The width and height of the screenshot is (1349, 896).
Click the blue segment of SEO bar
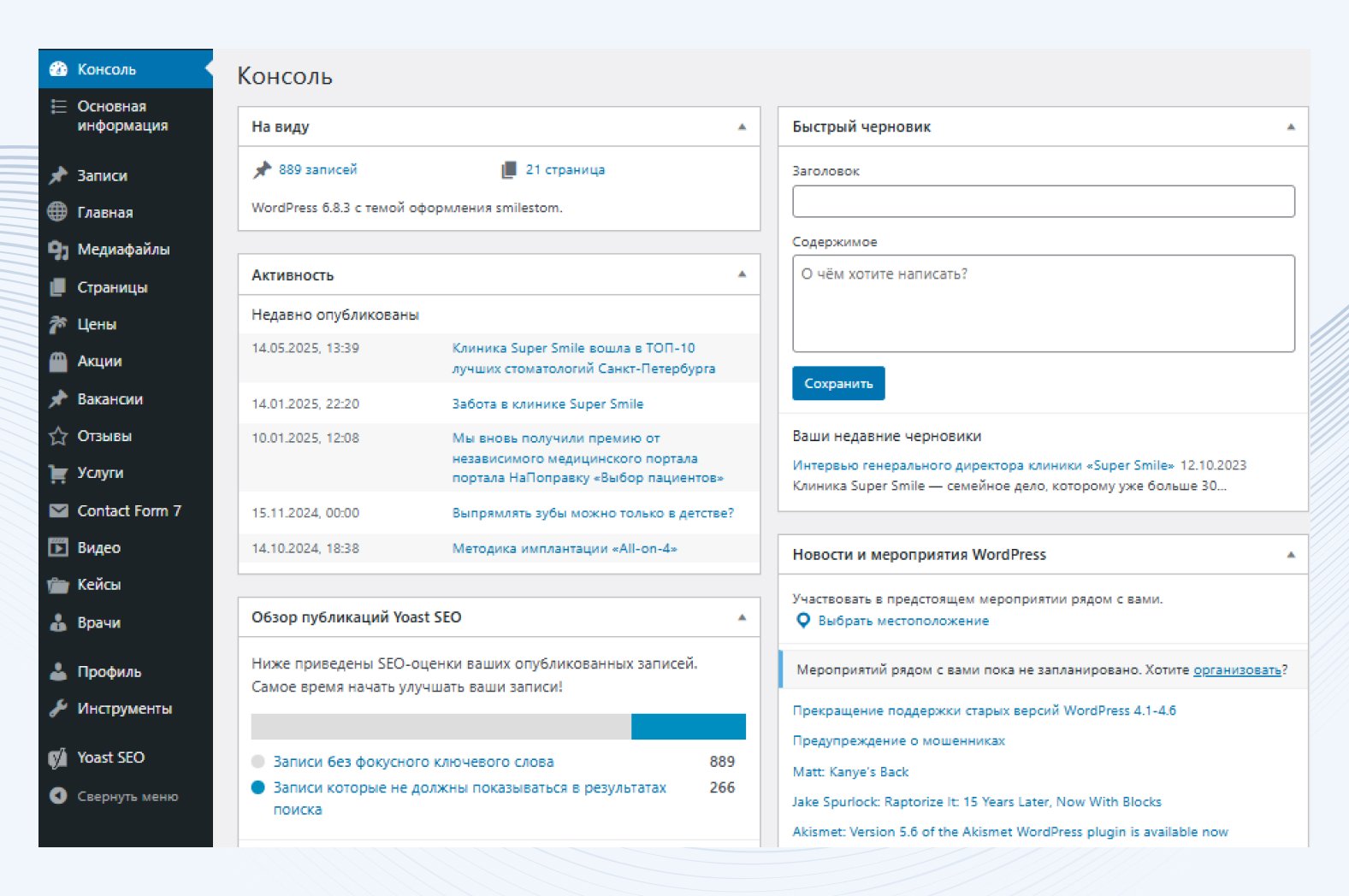coord(688,727)
